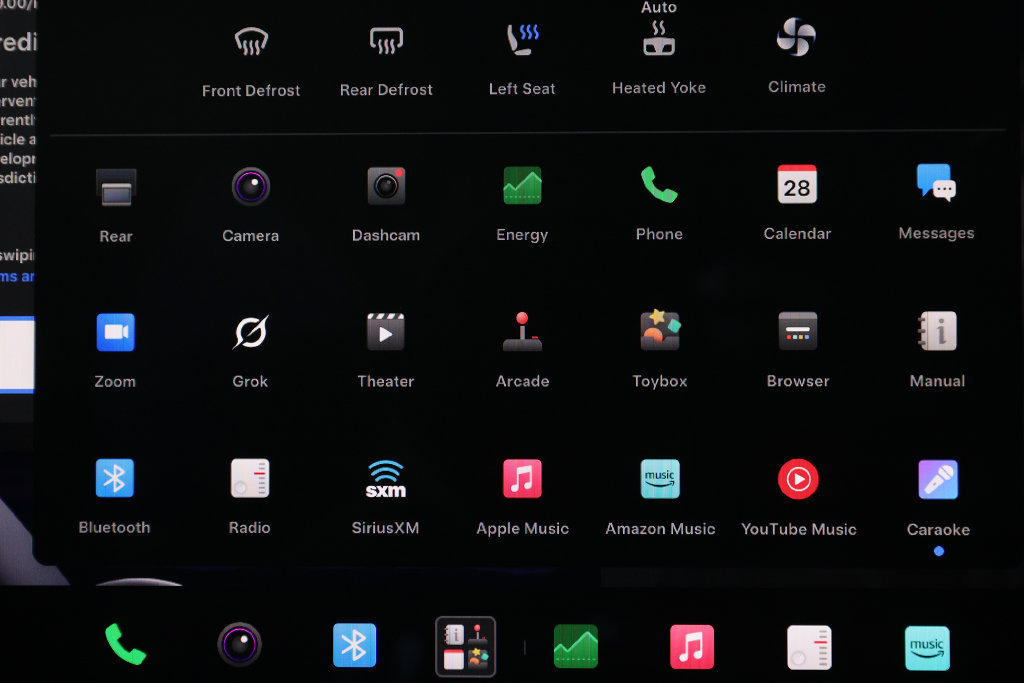Viewport: 1024px width, 683px height.
Task: Toggle the Front Defrost control
Action: click(251, 43)
